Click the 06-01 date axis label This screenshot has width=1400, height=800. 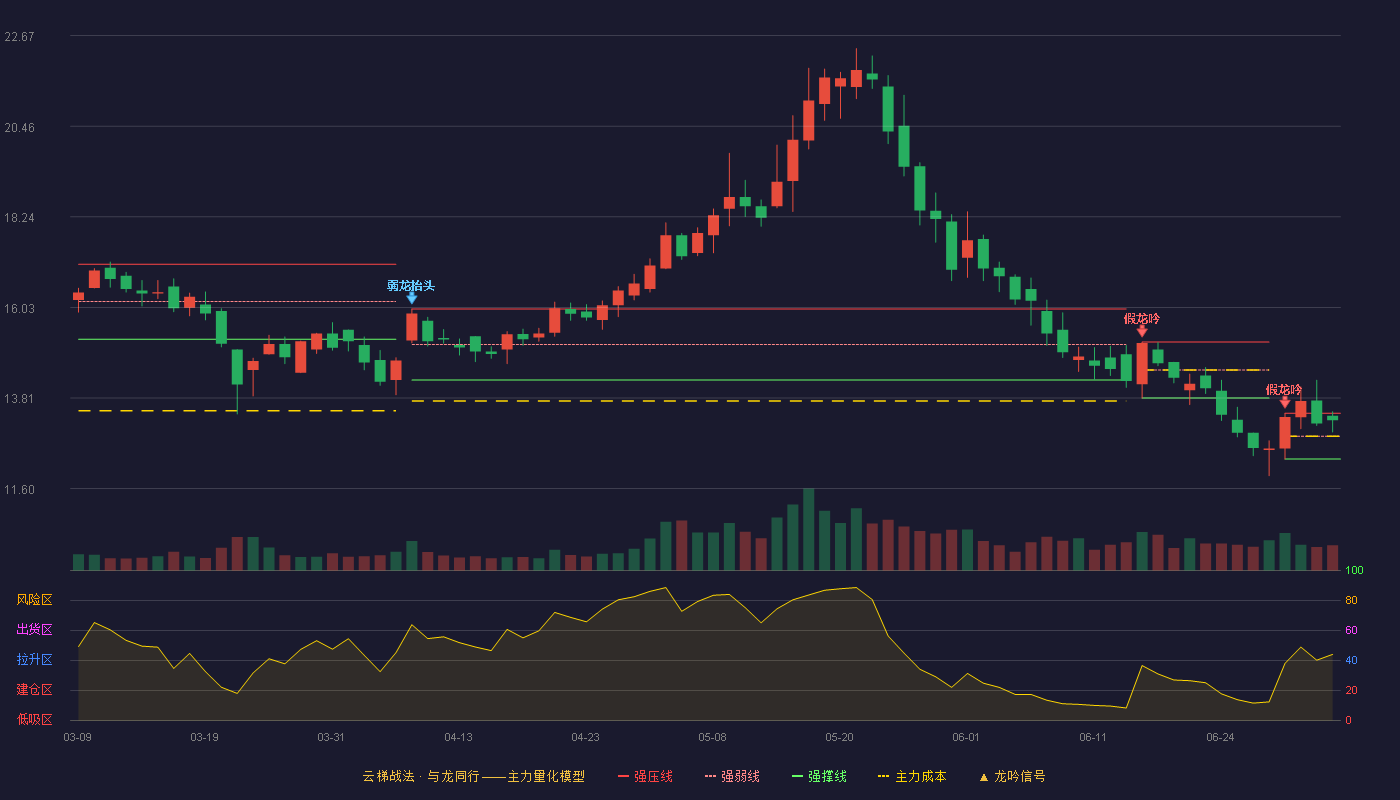[x=966, y=737]
